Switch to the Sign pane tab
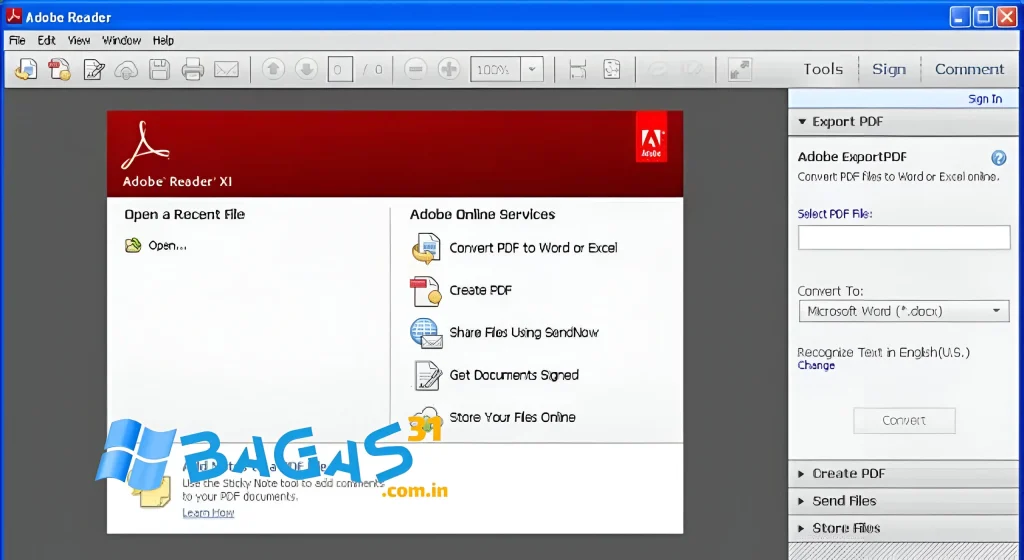This screenshot has width=1024, height=560. [889, 69]
